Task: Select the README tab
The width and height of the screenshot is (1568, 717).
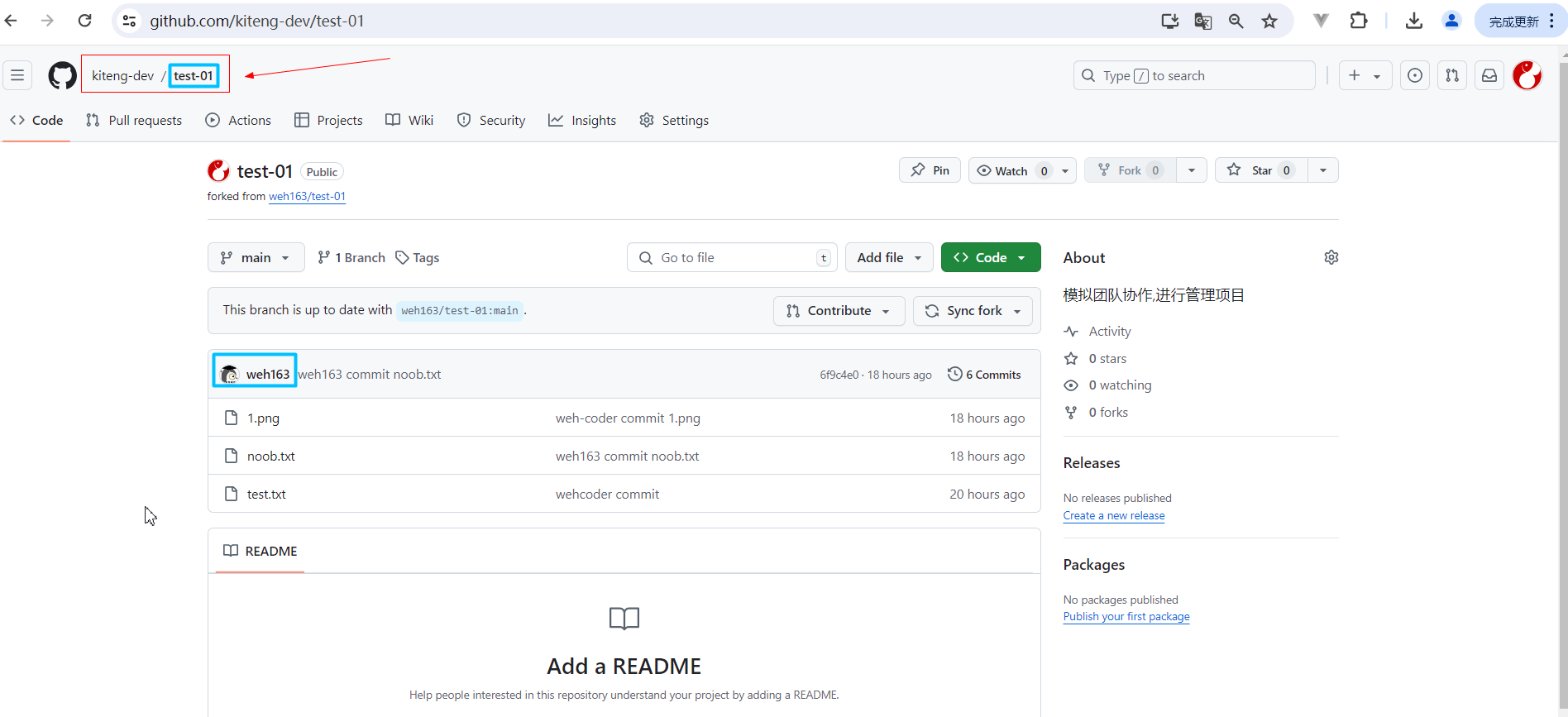Action: (261, 551)
